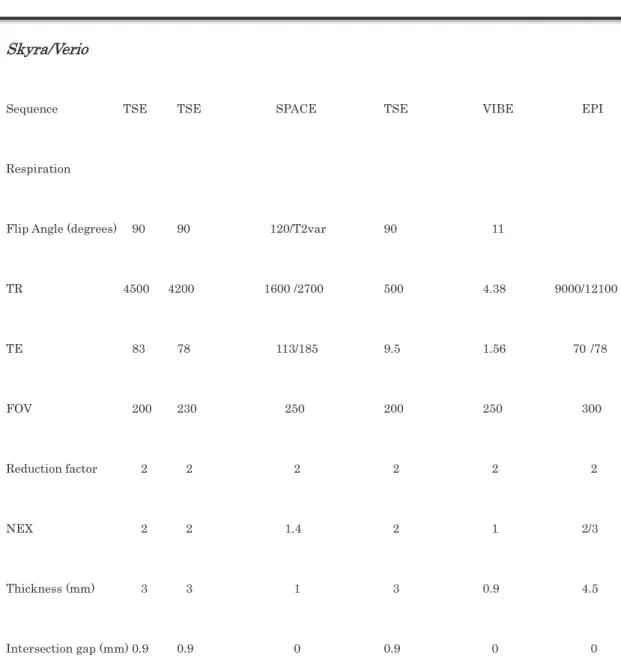Screen dimensions: 621x670
Task: Click the Reduction factor row label
Action: click(x=51, y=469)
